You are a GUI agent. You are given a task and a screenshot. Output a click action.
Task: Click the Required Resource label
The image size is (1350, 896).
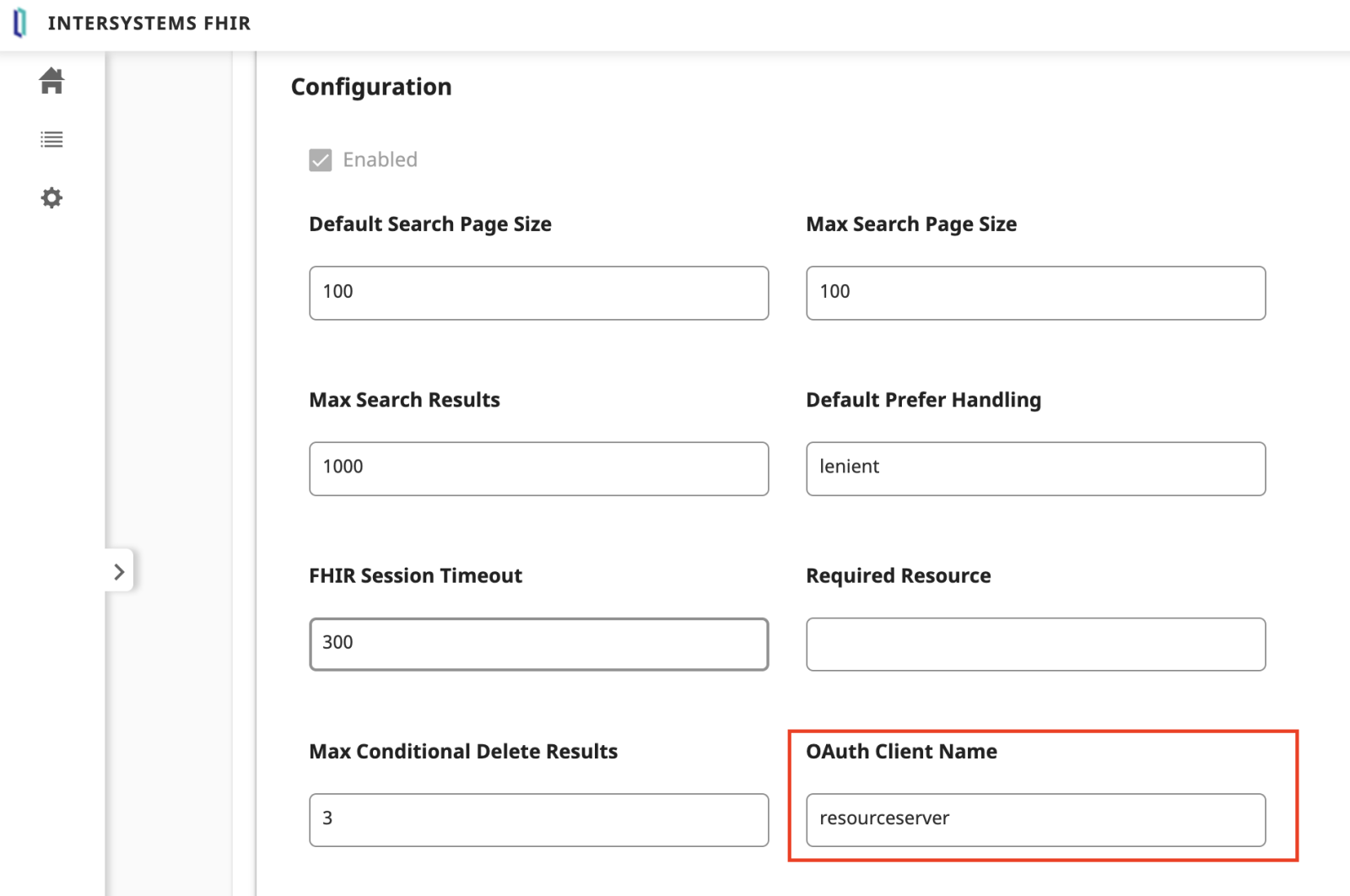point(898,575)
